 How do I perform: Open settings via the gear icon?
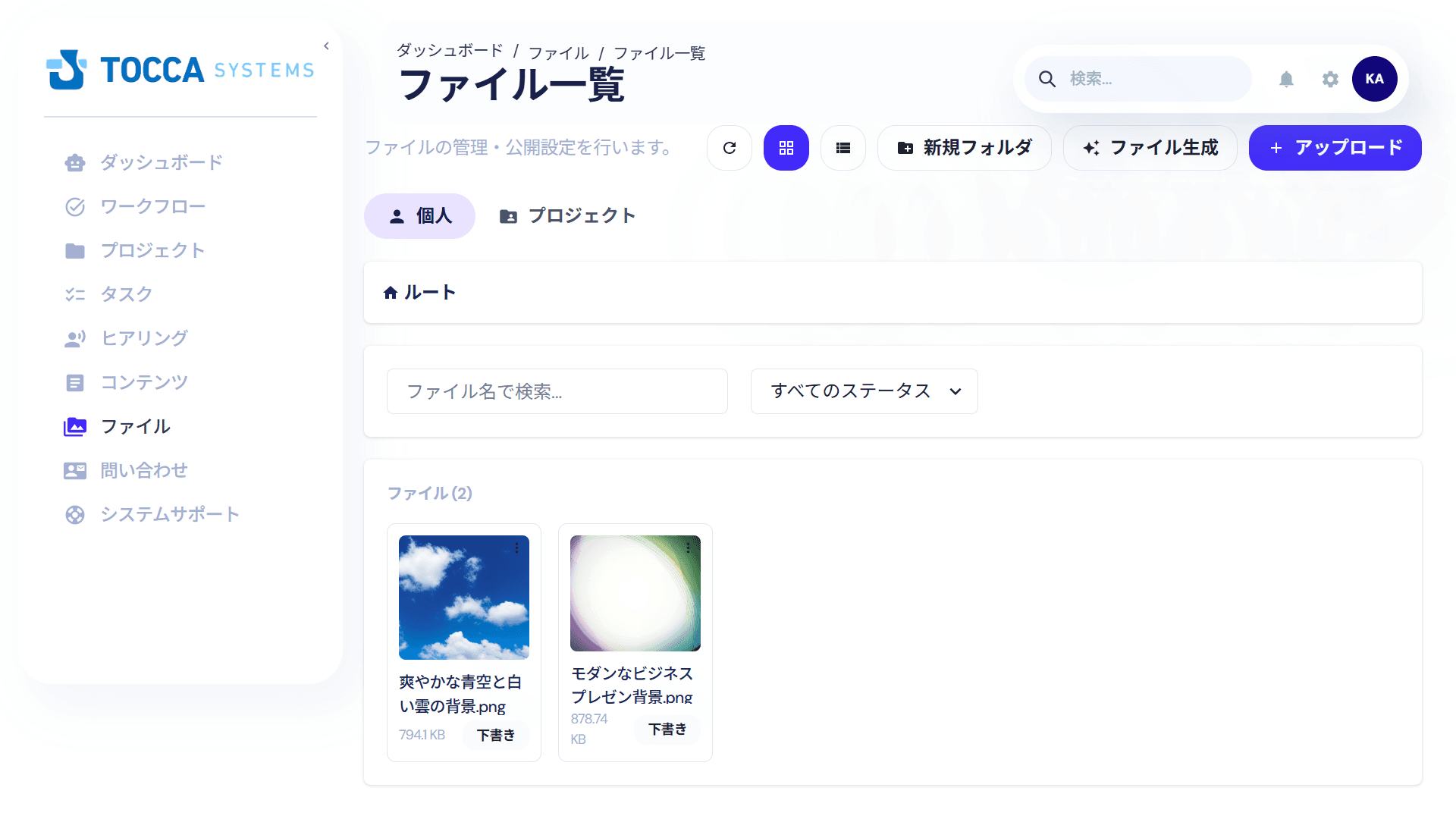click(1330, 79)
